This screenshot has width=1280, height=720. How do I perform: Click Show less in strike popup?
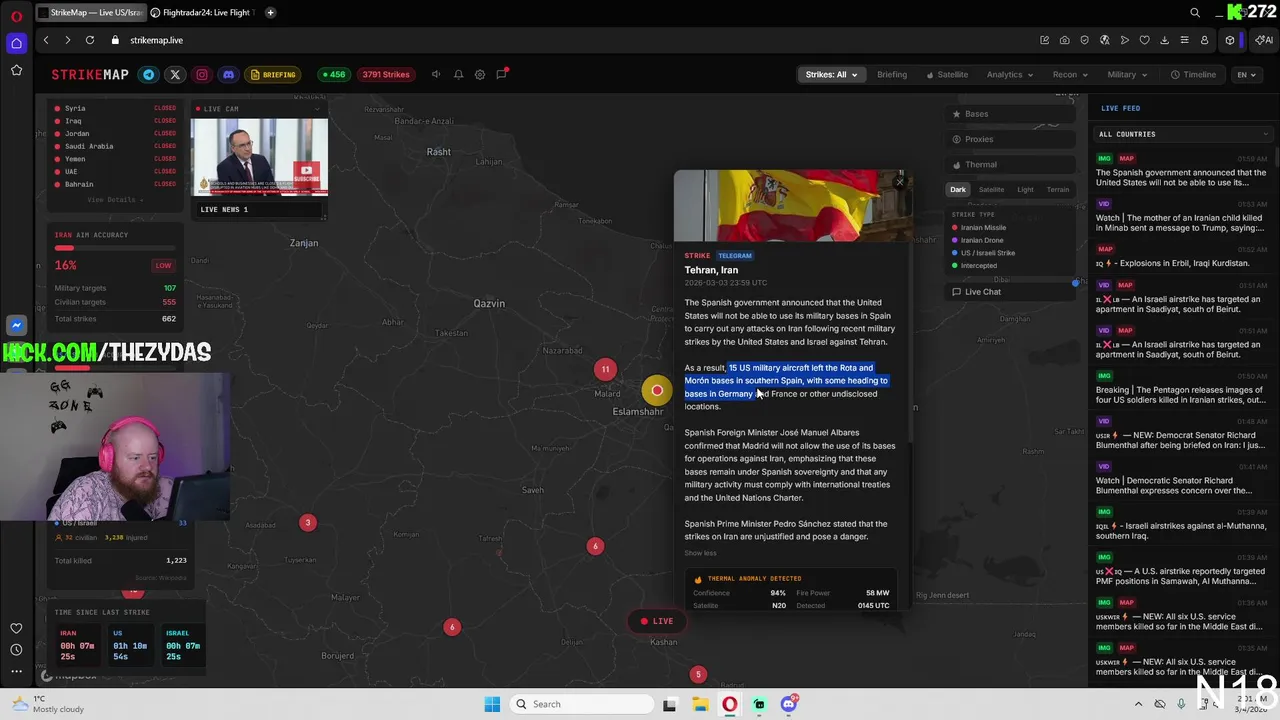pos(700,554)
